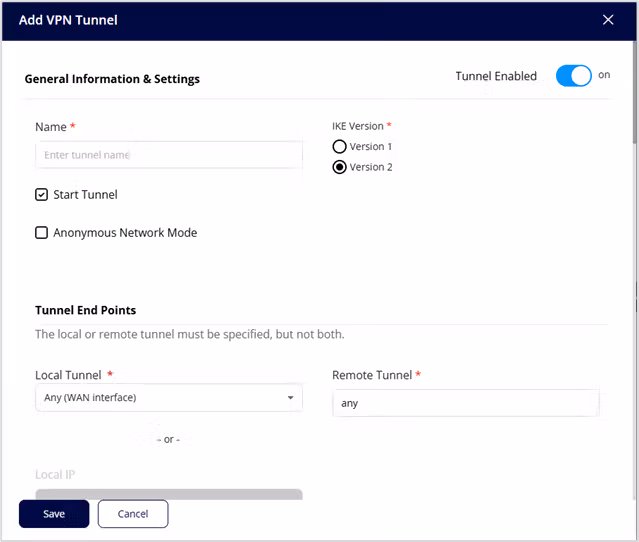The height and width of the screenshot is (542, 639).
Task: Click the Add VPN Tunnel title
Action: coord(66,20)
